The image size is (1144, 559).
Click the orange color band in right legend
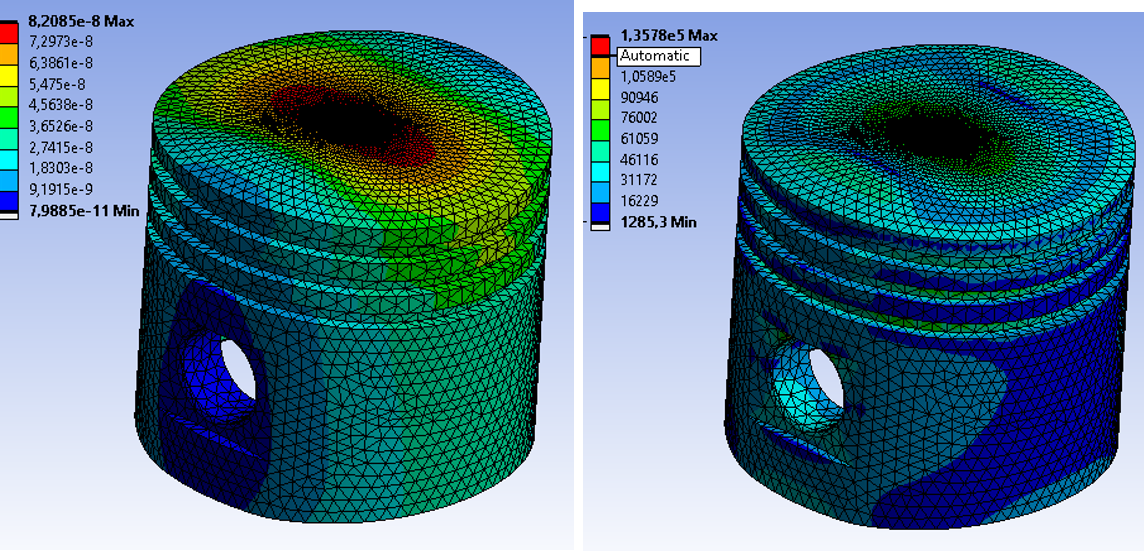point(600,66)
